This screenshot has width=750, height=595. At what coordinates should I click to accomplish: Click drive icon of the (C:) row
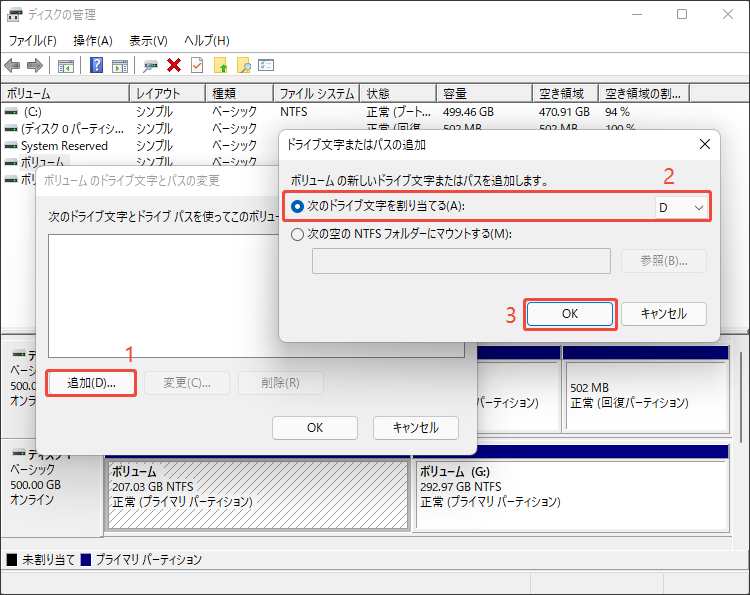(x=11, y=111)
